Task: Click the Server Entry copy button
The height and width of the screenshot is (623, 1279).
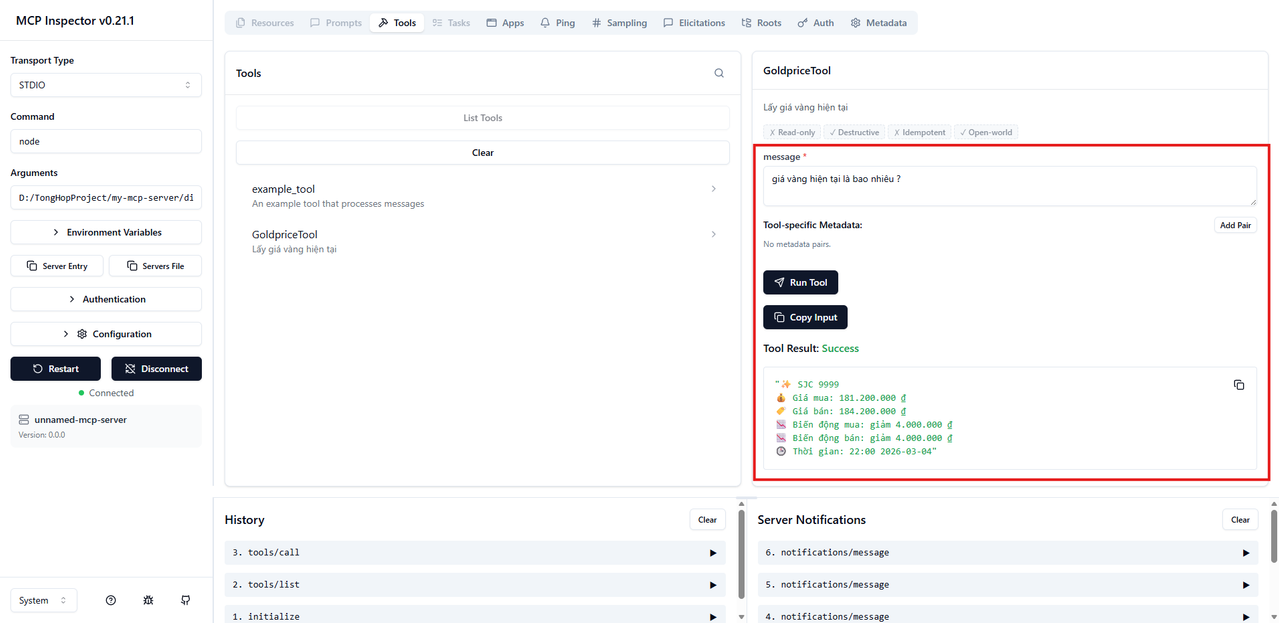Action: [57, 266]
